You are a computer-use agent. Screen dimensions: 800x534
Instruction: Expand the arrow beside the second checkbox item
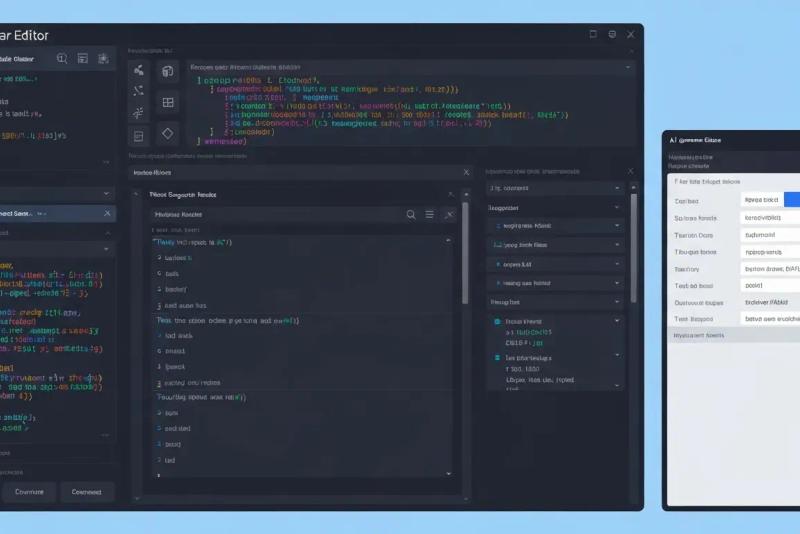pos(617,355)
